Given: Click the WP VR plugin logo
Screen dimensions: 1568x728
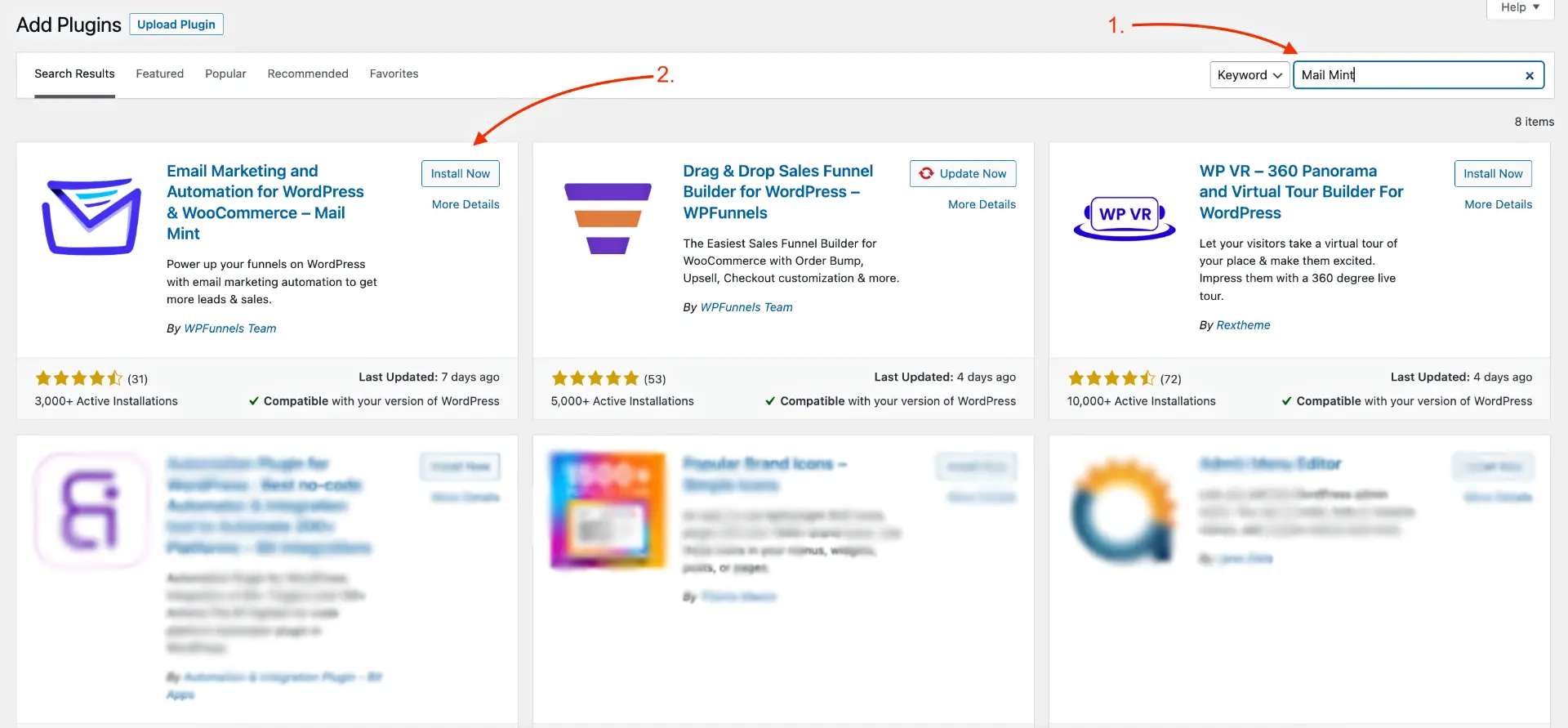Looking at the screenshot, I should coord(1125,217).
